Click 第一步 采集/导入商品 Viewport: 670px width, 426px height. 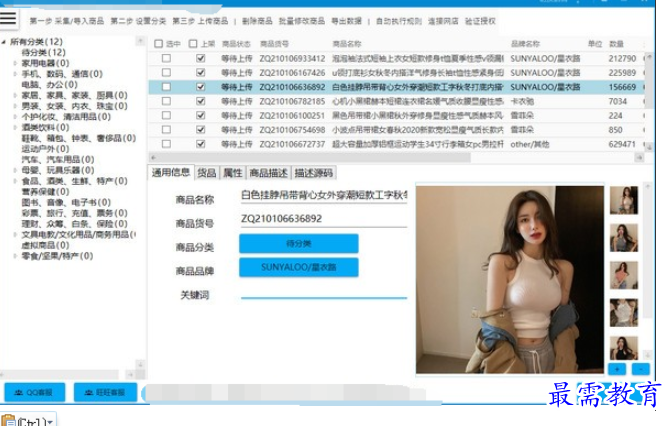tap(66, 21)
